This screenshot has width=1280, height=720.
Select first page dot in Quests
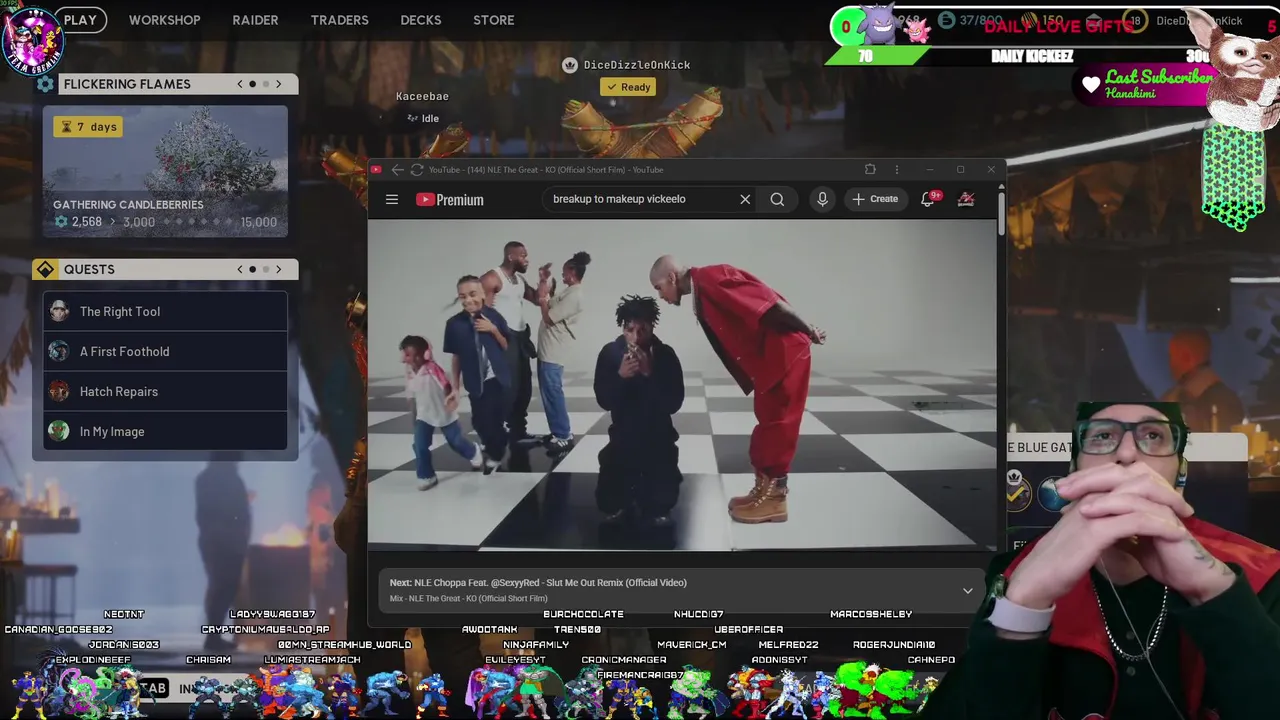[x=253, y=269]
